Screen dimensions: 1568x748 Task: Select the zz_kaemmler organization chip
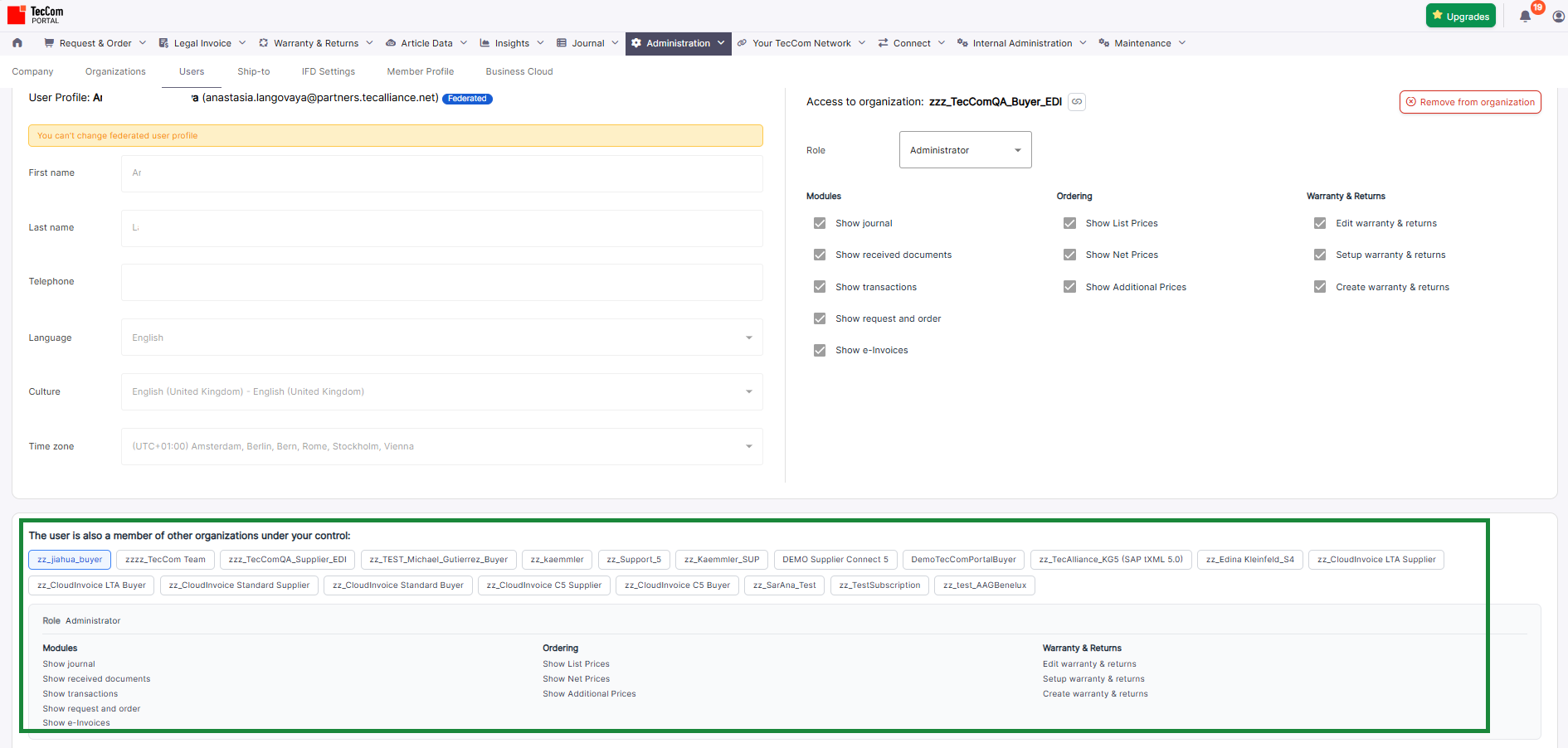558,560
